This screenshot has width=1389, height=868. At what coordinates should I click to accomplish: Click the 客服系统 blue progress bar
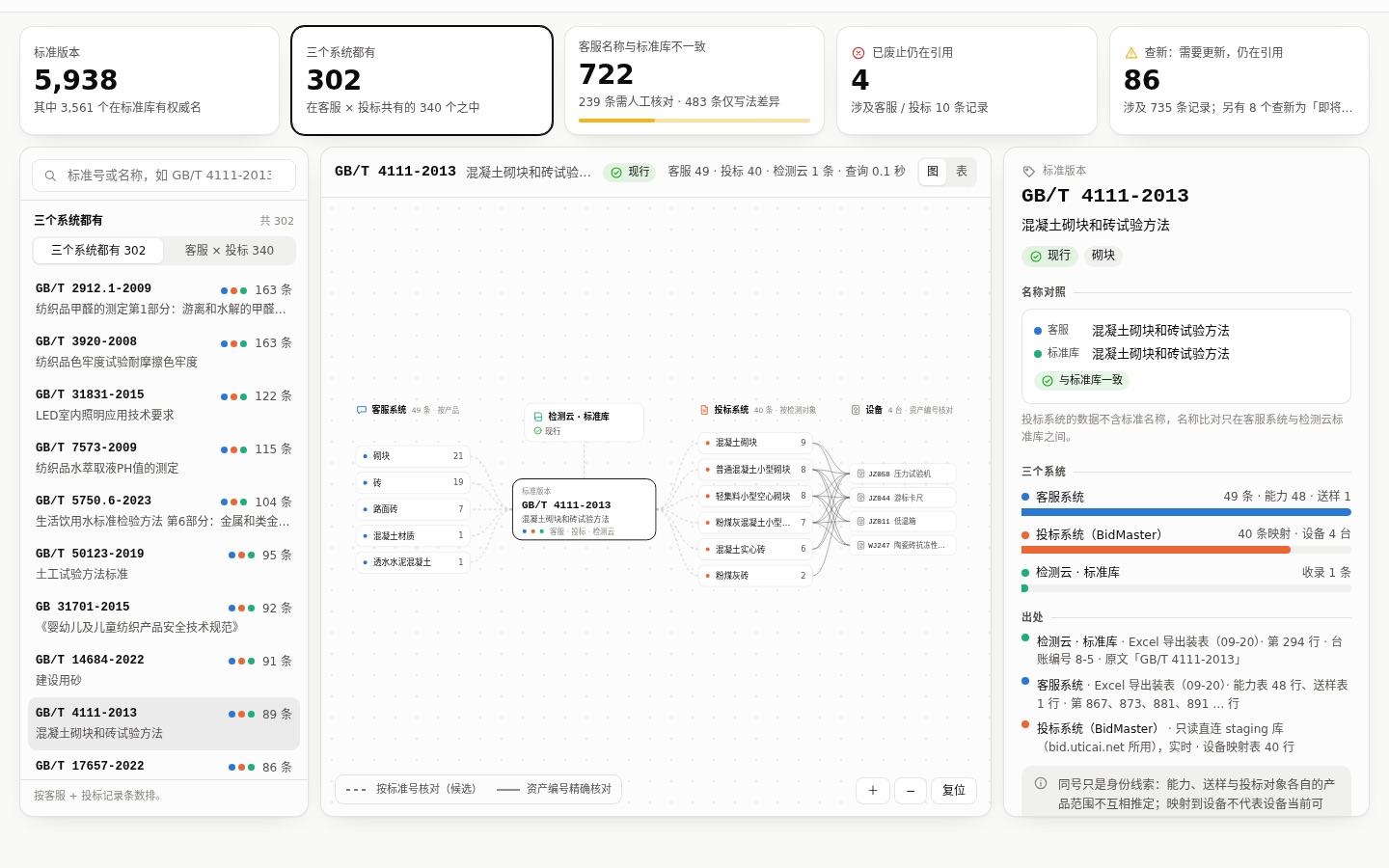click(1186, 512)
